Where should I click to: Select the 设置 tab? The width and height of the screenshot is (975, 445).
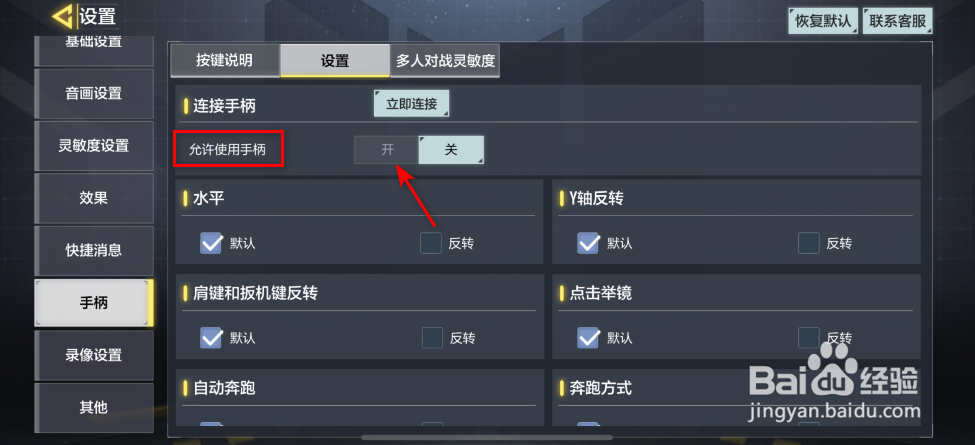click(x=335, y=60)
